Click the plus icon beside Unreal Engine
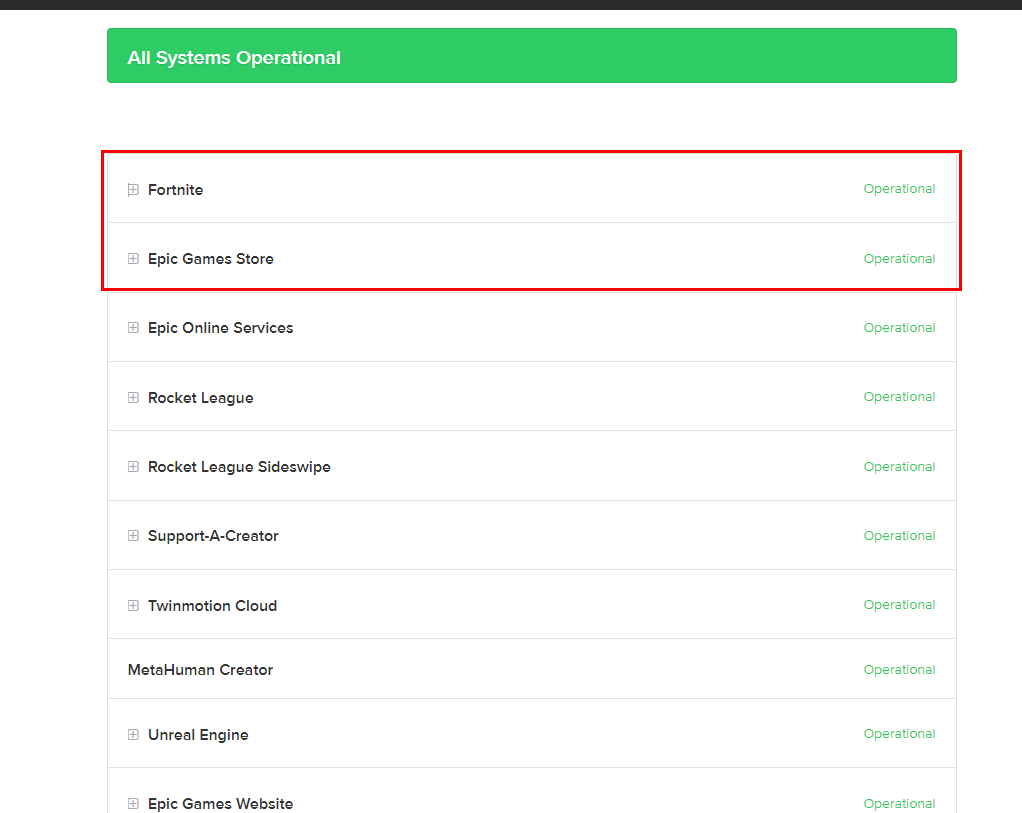1022x813 pixels. pos(133,734)
